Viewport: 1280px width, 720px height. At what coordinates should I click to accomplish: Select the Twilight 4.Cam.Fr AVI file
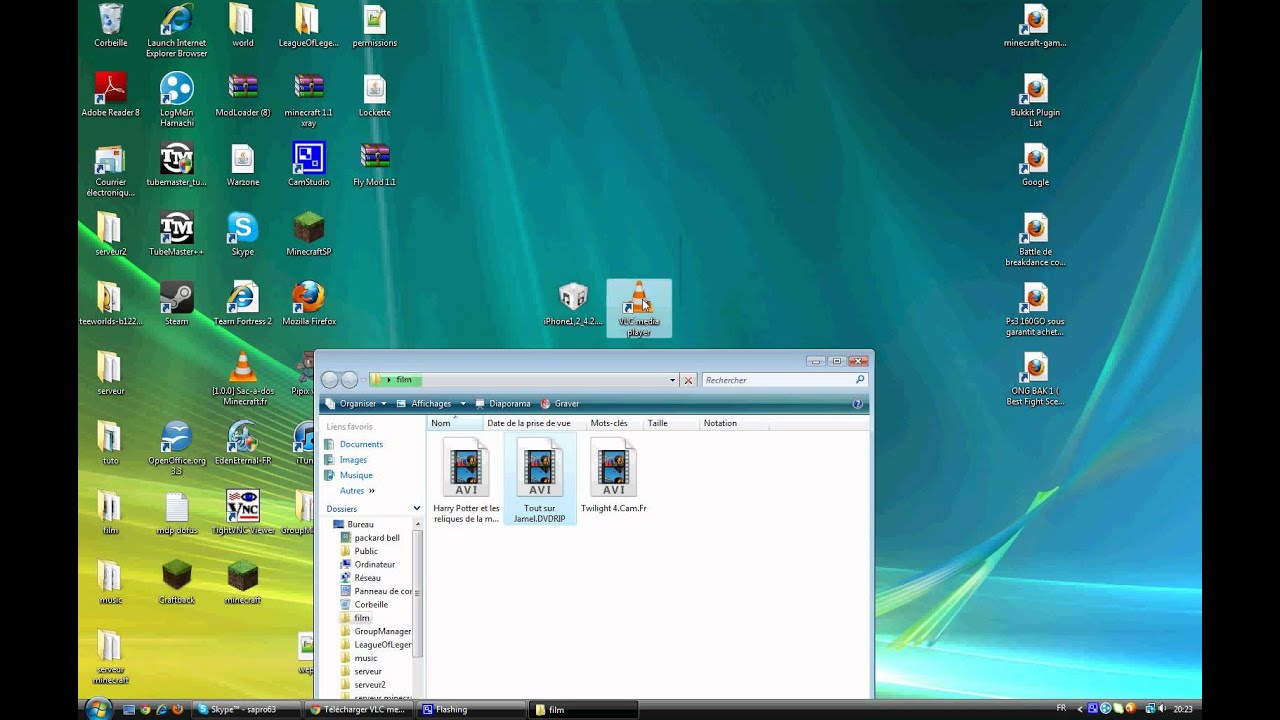[x=614, y=476]
